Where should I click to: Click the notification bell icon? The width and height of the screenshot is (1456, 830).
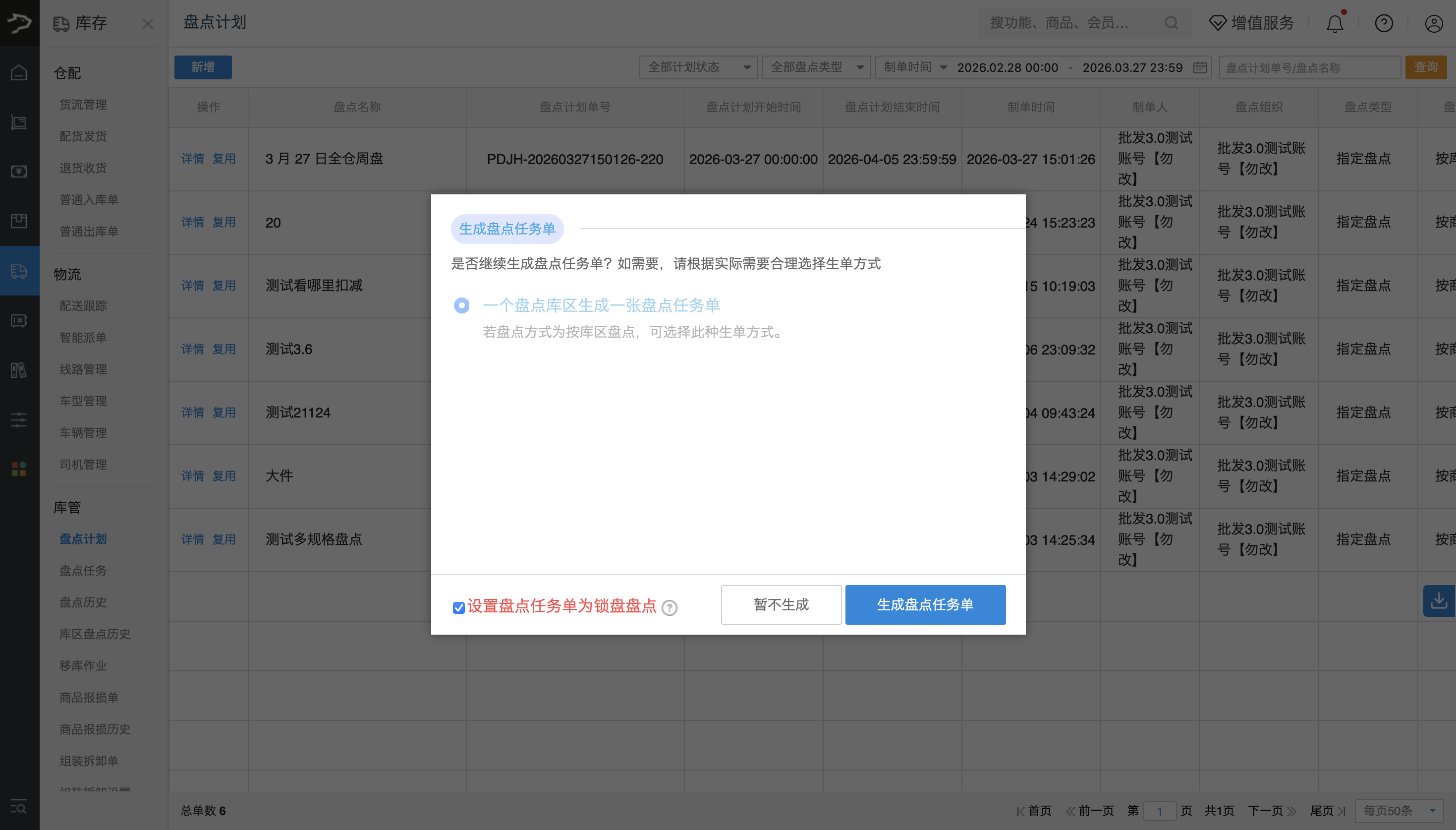[1335, 23]
